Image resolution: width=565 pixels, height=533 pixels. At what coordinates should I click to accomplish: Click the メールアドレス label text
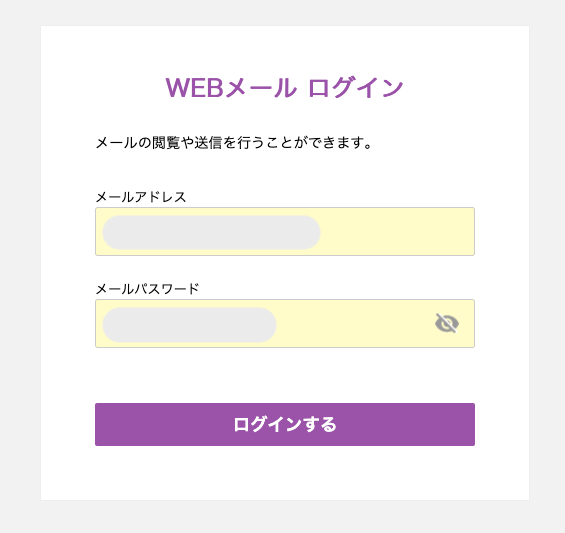[x=141, y=197]
